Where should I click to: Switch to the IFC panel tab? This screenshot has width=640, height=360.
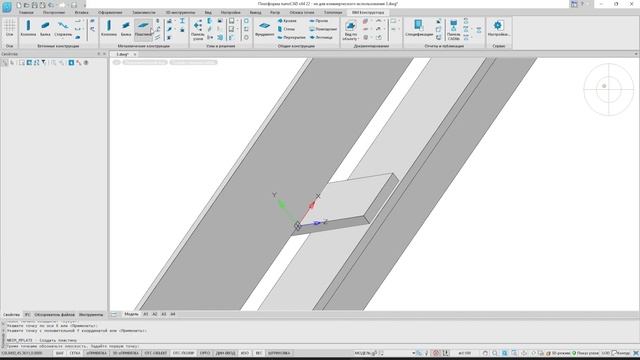coord(27,315)
